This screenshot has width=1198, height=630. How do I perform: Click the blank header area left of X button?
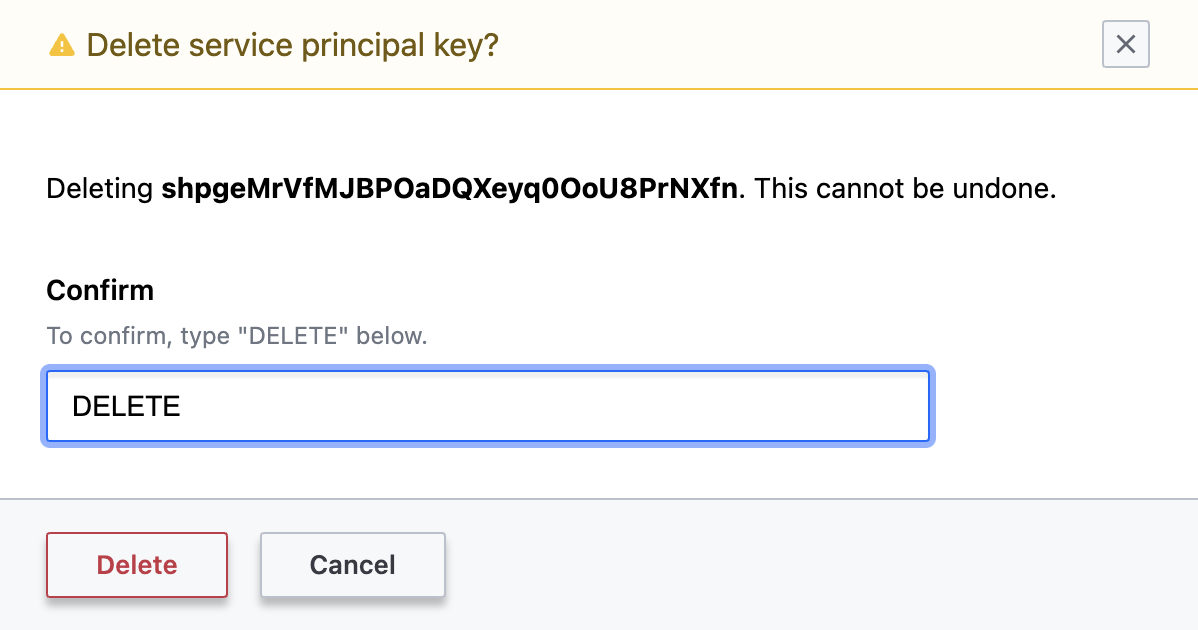tap(1000, 45)
